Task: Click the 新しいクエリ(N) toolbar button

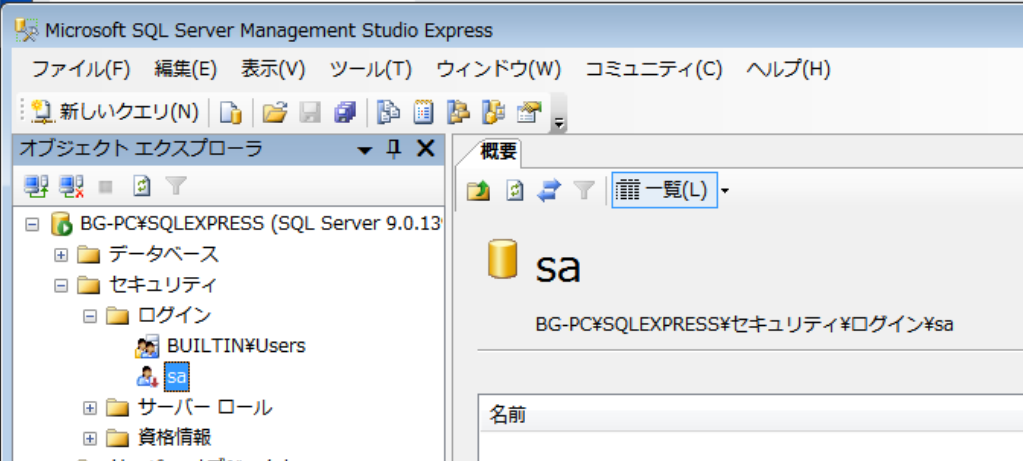Action: 115,112
